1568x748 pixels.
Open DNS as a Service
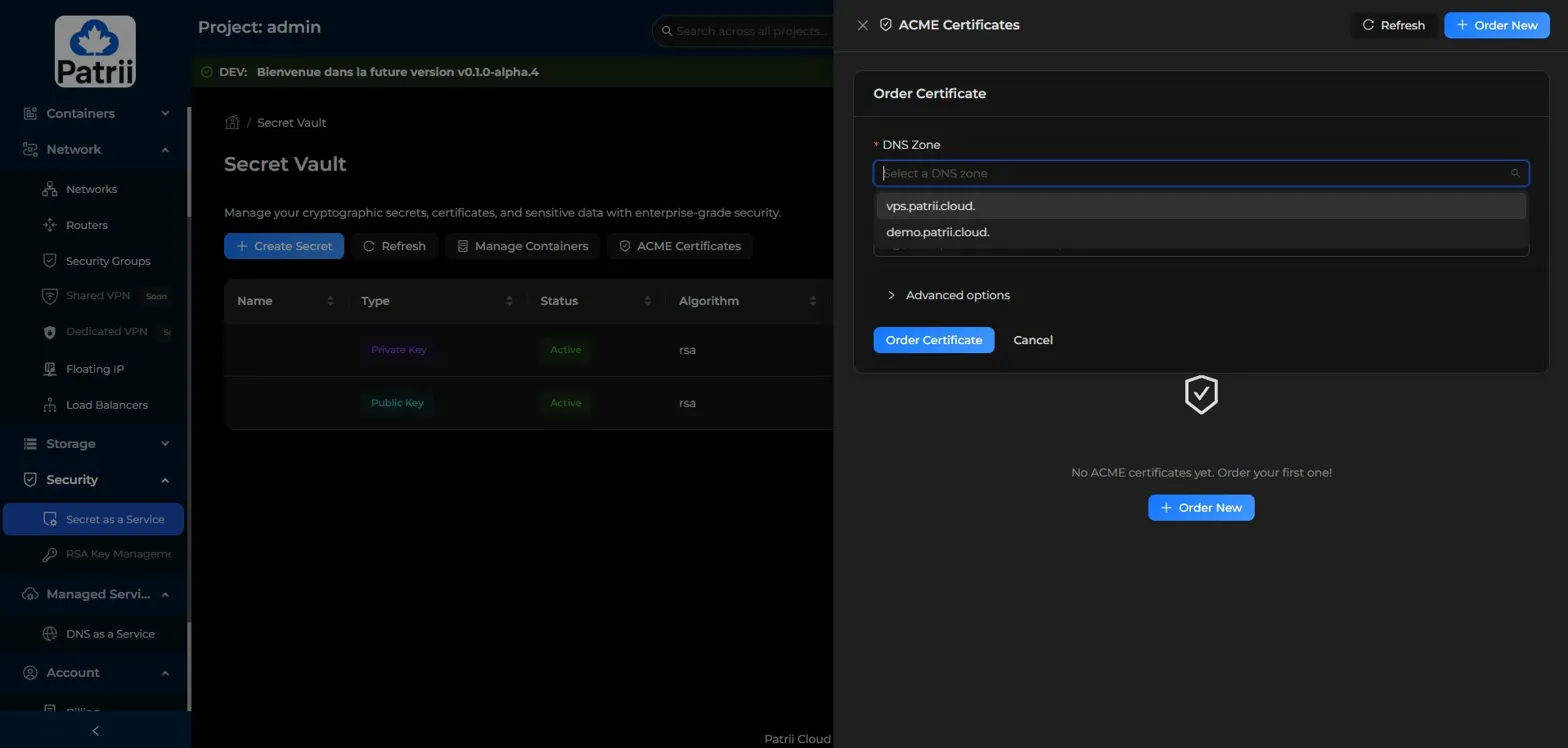(x=110, y=634)
